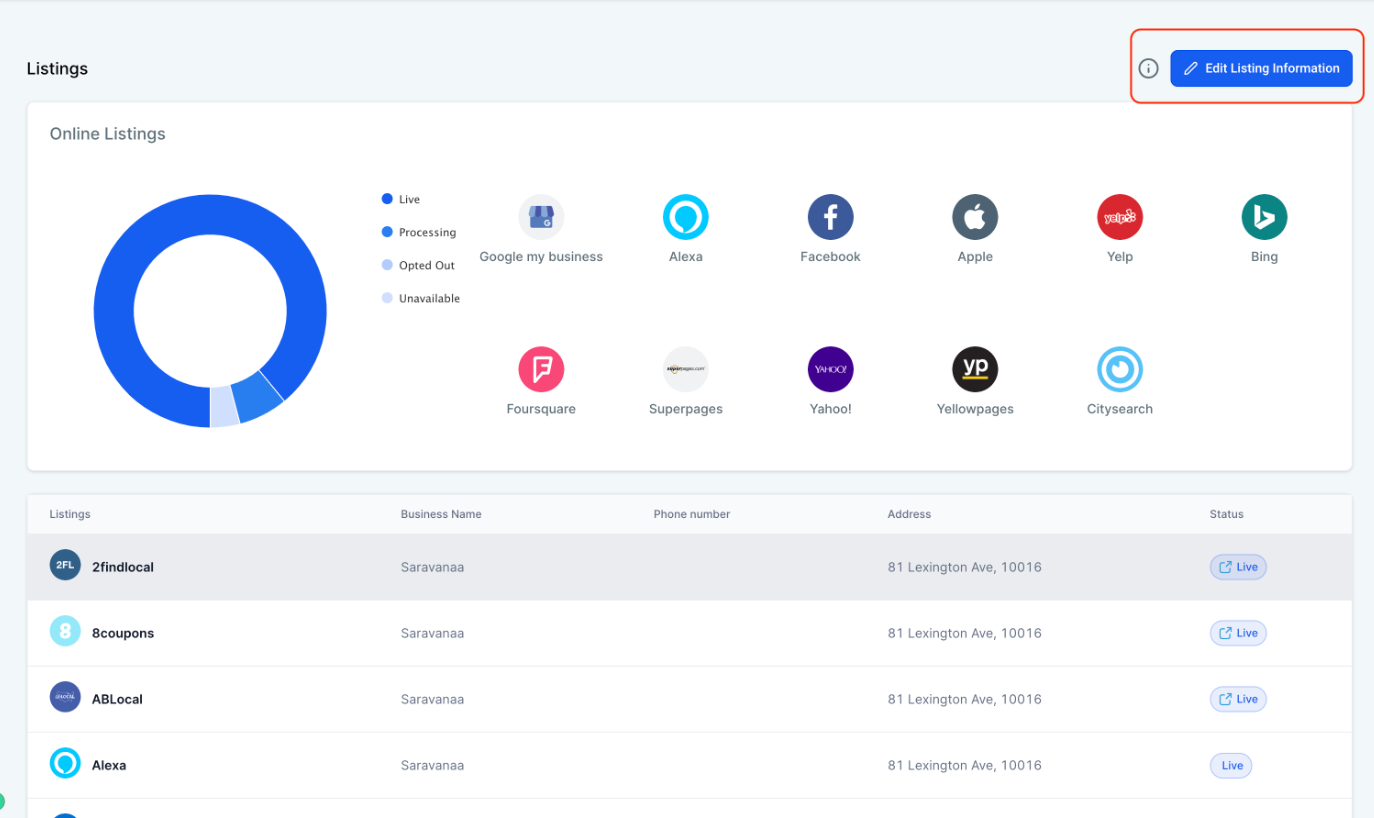Click the Unavailable legend label text
1374x818 pixels.
429,298
